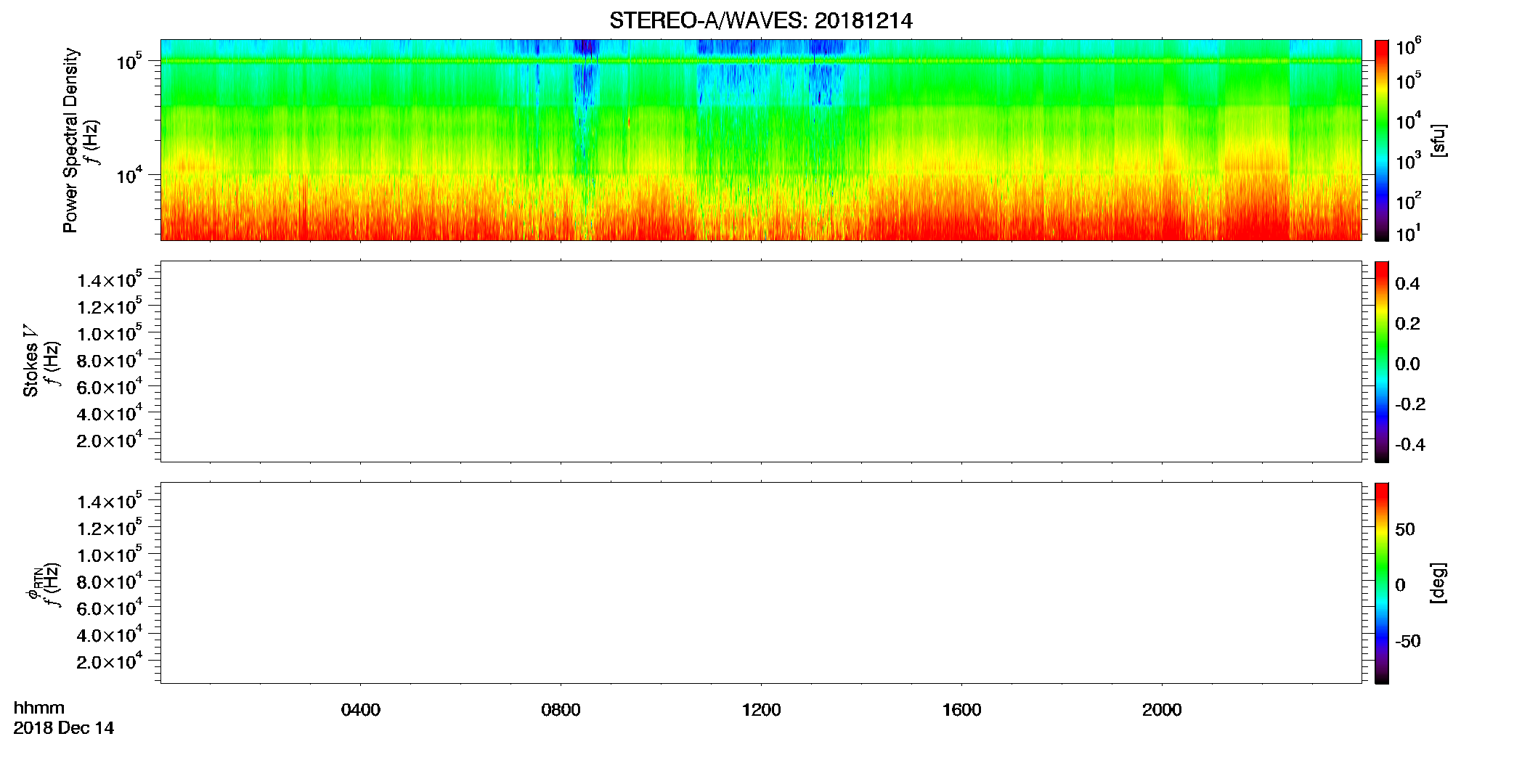Click the [sfu] unit label
This screenshot has height=784, width=1522.
coord(1438,140)
